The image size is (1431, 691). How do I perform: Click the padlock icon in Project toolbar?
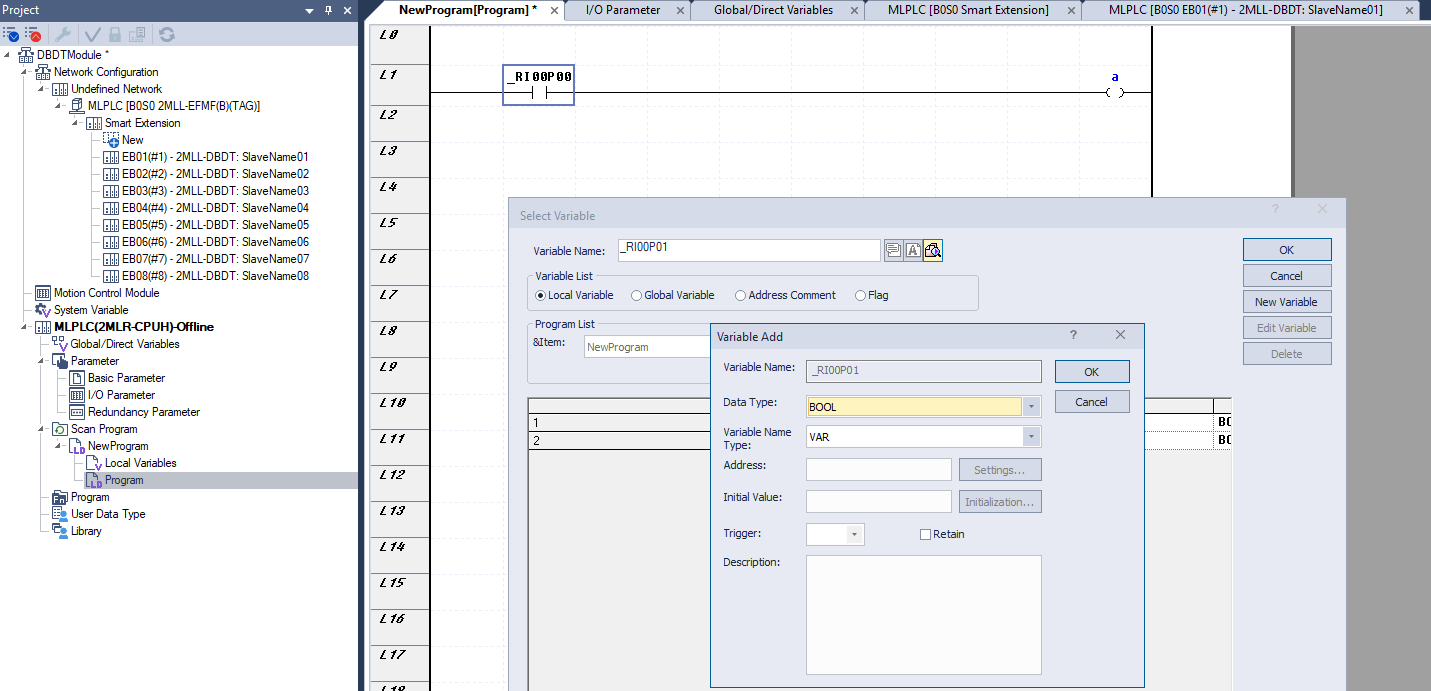[x=113, y=34]
